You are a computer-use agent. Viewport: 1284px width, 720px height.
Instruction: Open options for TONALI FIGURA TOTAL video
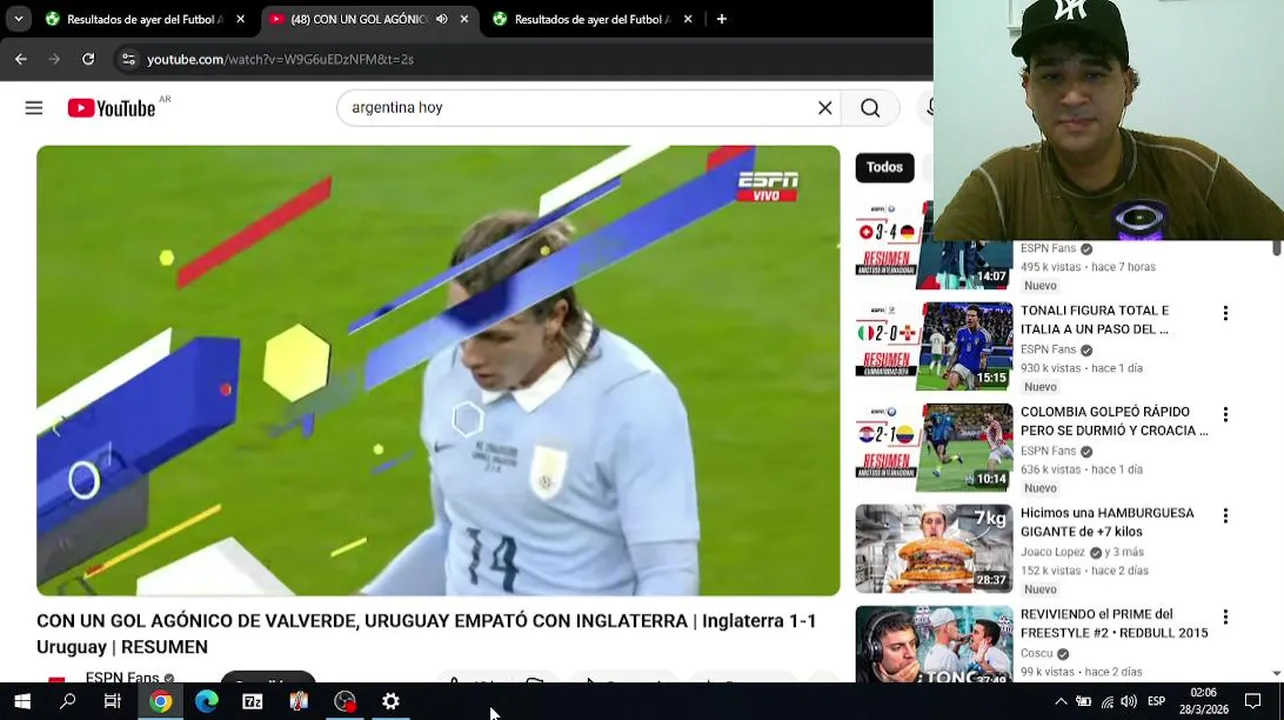pyautogui.click(x=1225, y=313)
